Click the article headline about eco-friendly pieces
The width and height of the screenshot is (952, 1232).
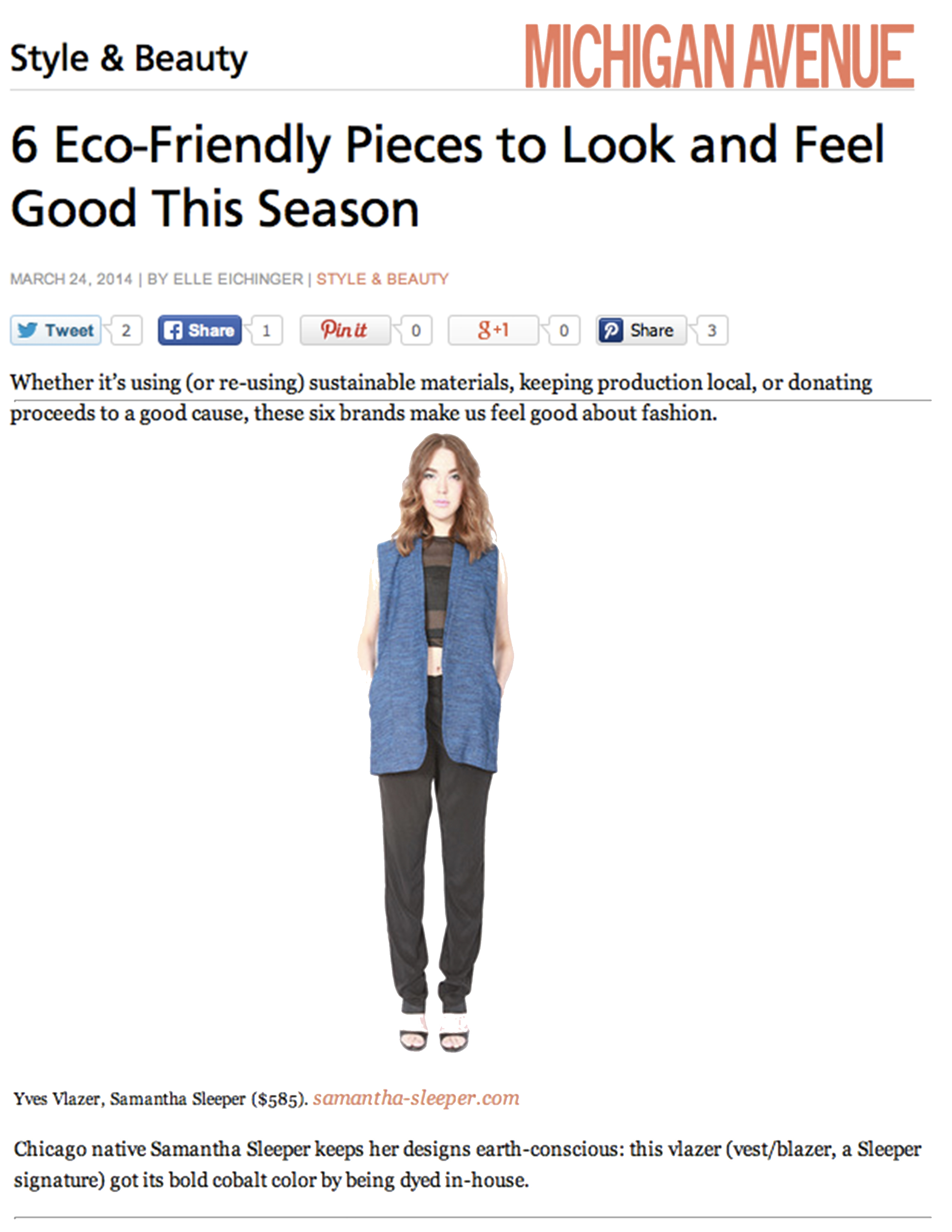coord(447,176)
